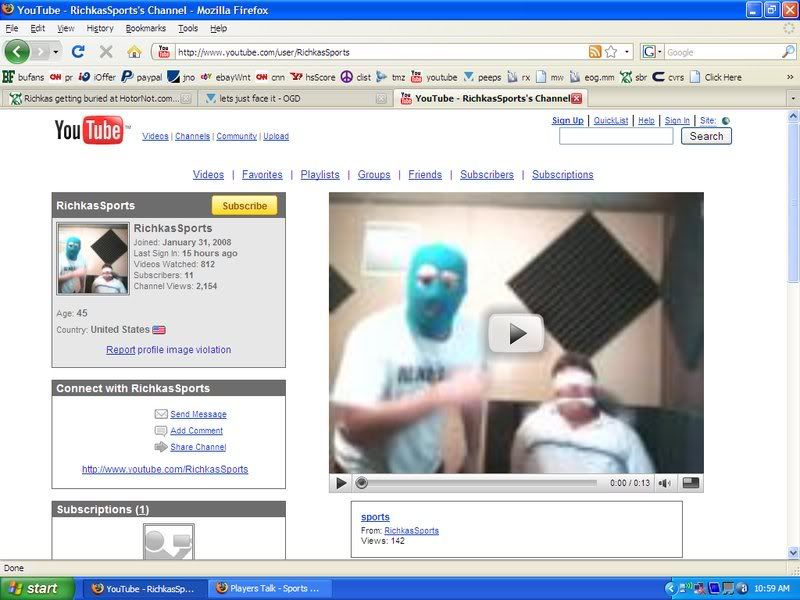800x600 pixels.
Task: Open the Bookmarks menu
Action: coord(146,28)
